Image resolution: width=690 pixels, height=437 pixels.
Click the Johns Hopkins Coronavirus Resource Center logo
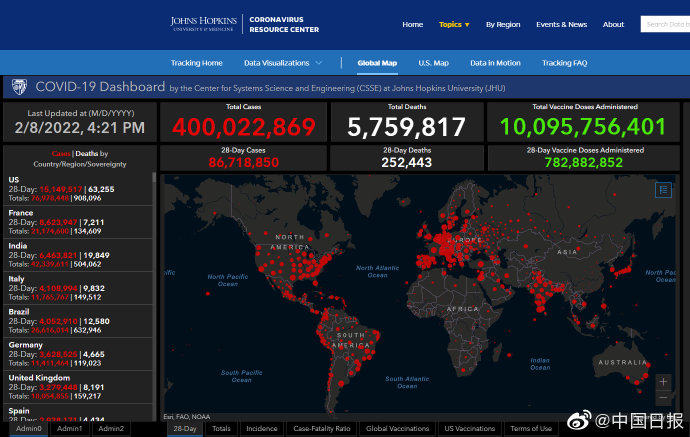click(x=245, y=24)
